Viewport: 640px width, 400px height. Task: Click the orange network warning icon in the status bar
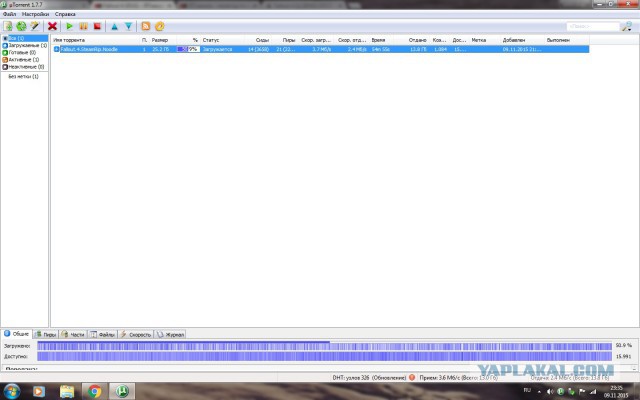pos(412,378)
